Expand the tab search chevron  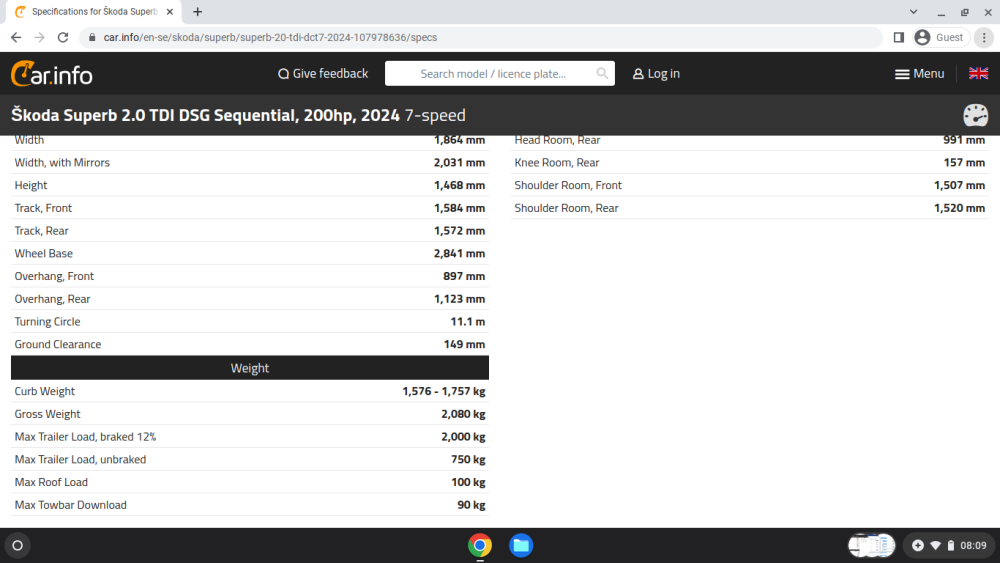(913, 11)
